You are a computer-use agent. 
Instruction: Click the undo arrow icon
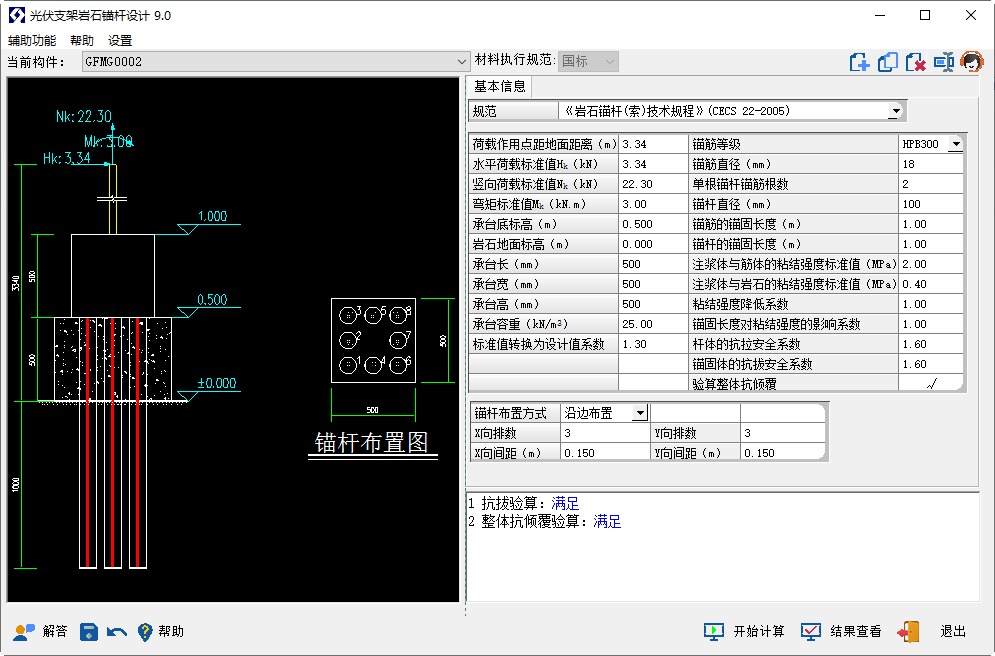click(117, 631)
